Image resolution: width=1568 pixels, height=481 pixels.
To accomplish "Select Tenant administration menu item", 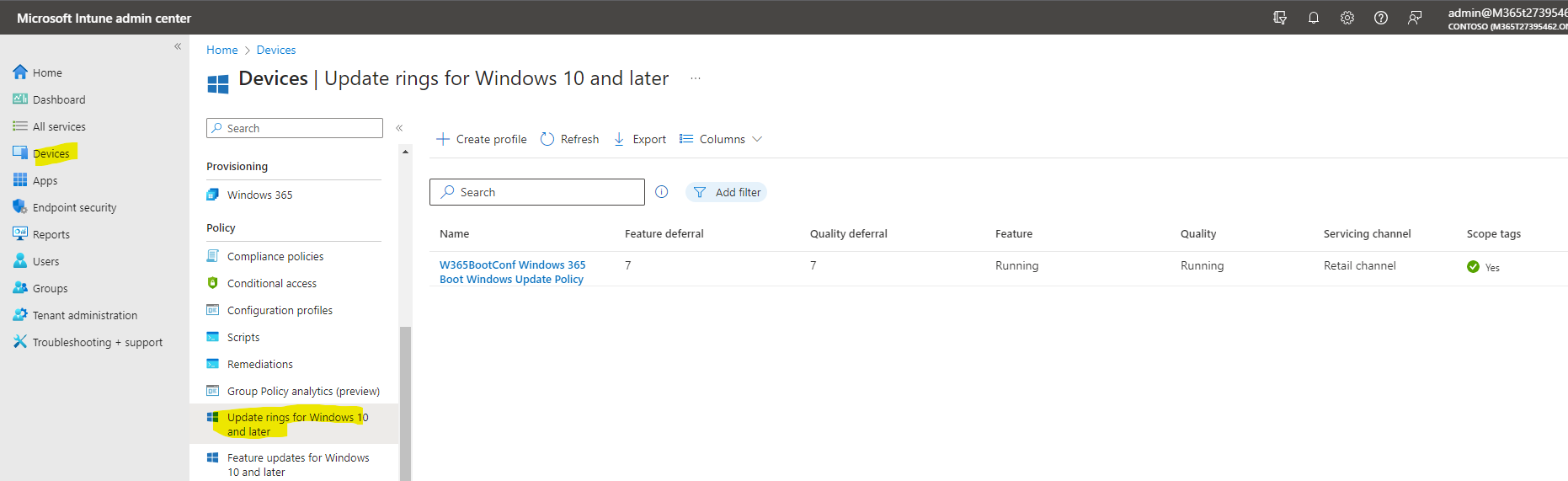I will (x=85, y=315).
